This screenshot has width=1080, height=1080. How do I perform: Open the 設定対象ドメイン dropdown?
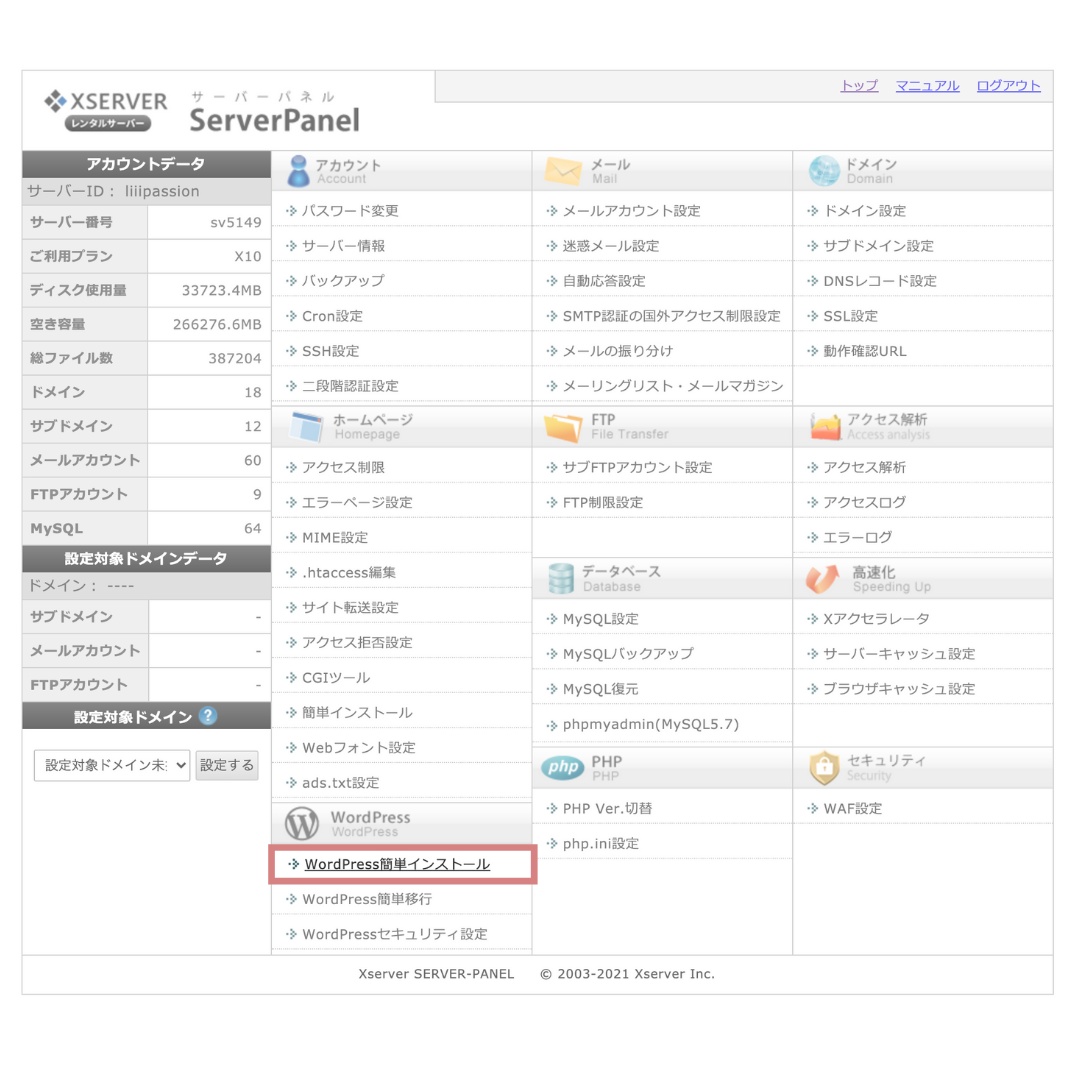(x=112, y=765)
